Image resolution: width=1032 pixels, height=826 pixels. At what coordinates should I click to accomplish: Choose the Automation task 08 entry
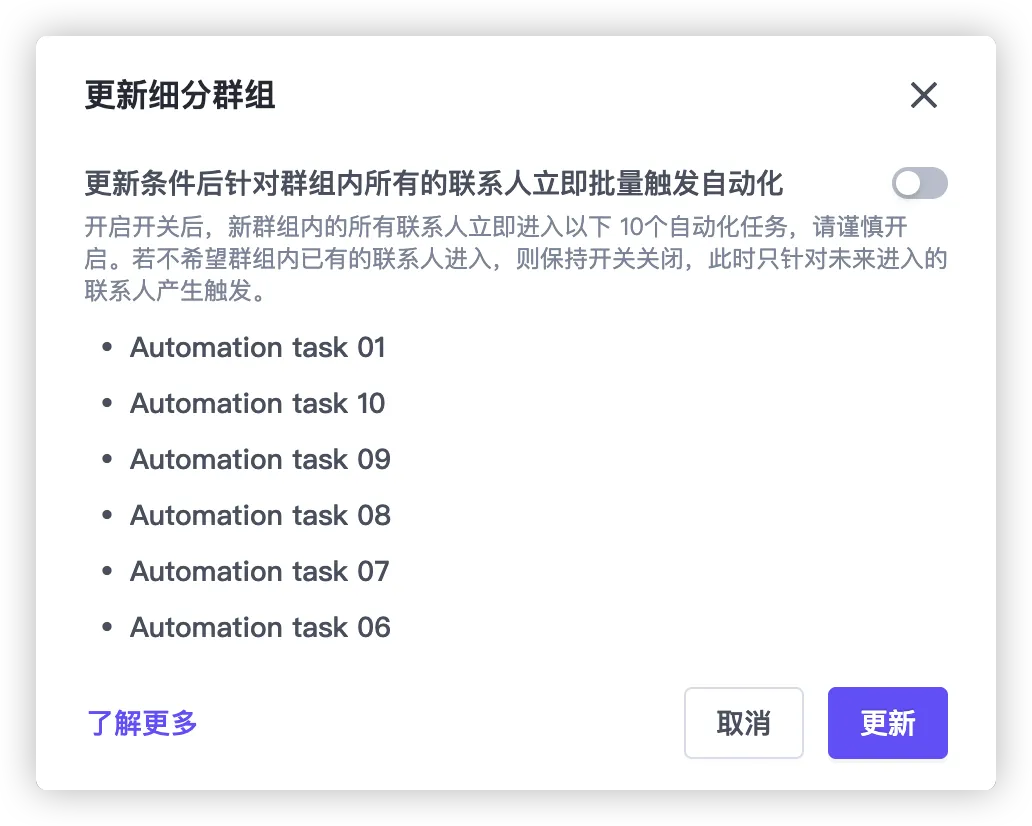260,516
